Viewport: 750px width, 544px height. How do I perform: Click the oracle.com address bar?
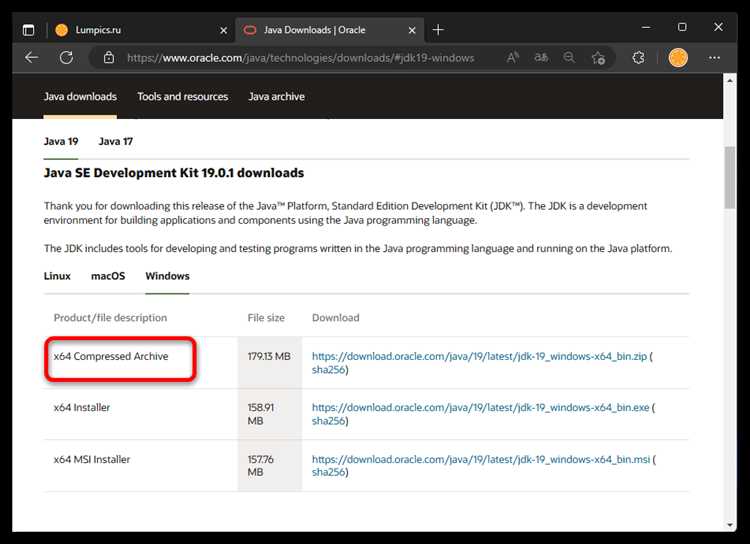tap(300, 58)
